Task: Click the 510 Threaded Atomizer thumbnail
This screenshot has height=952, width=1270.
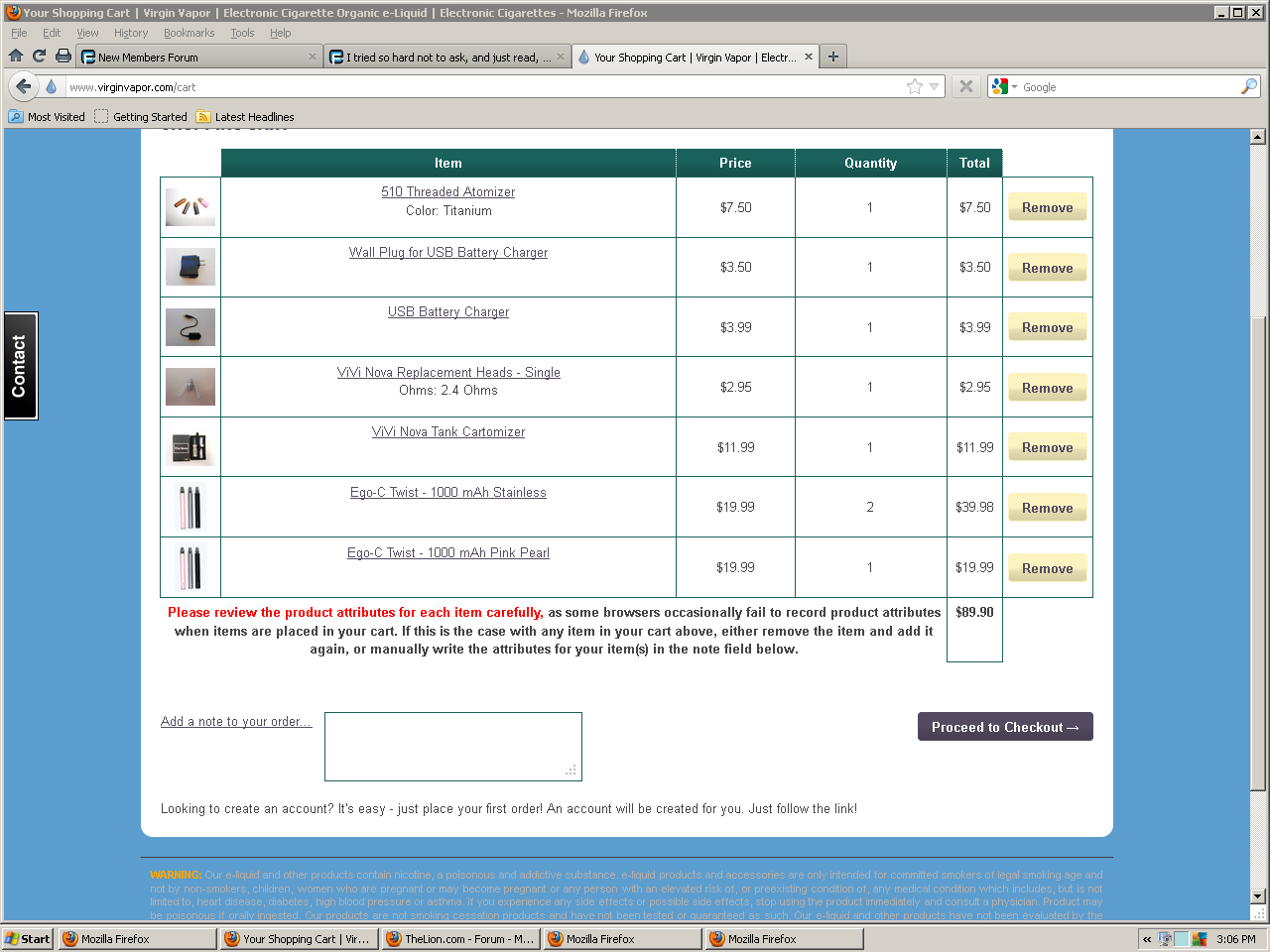Action: (190, 207)
